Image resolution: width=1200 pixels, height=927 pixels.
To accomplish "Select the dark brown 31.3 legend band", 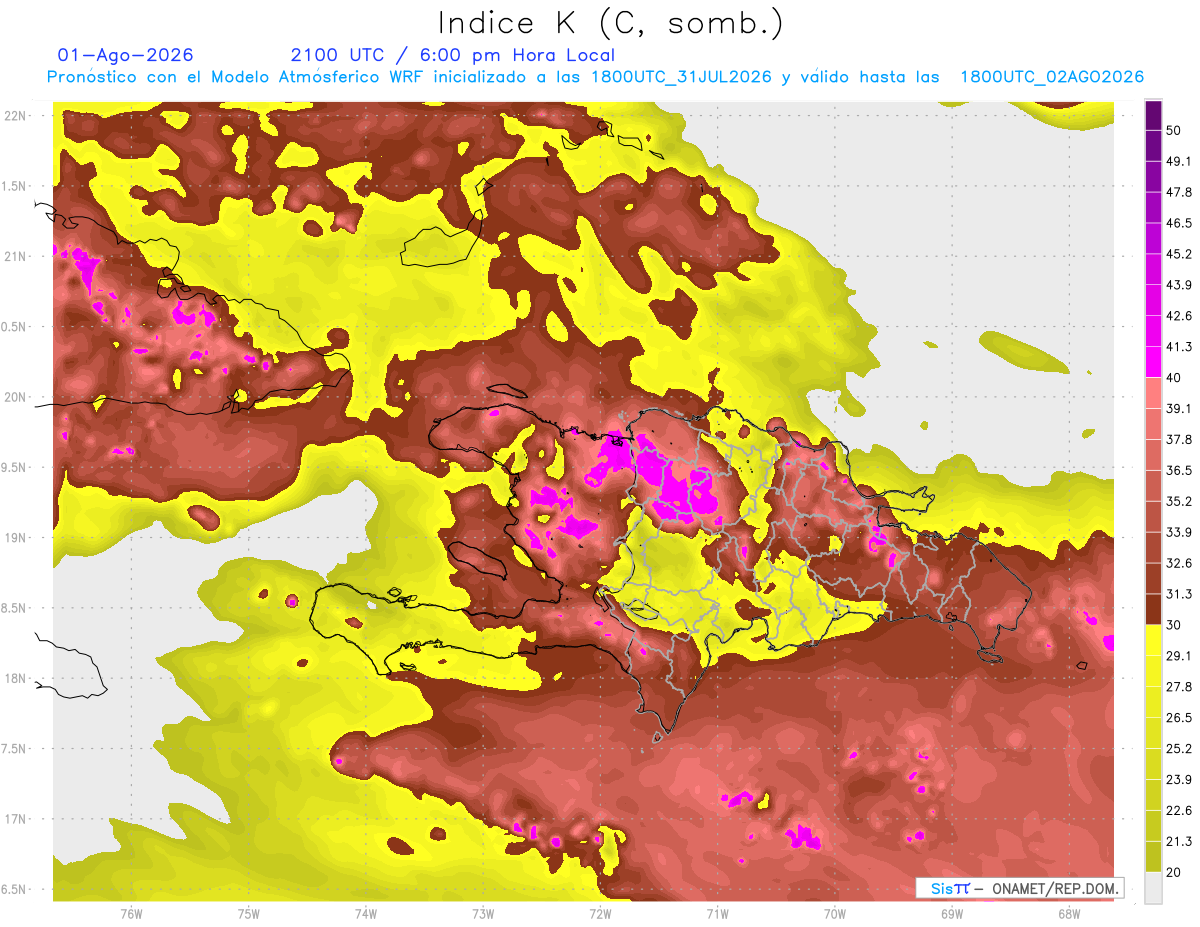I will point(1153,609).
